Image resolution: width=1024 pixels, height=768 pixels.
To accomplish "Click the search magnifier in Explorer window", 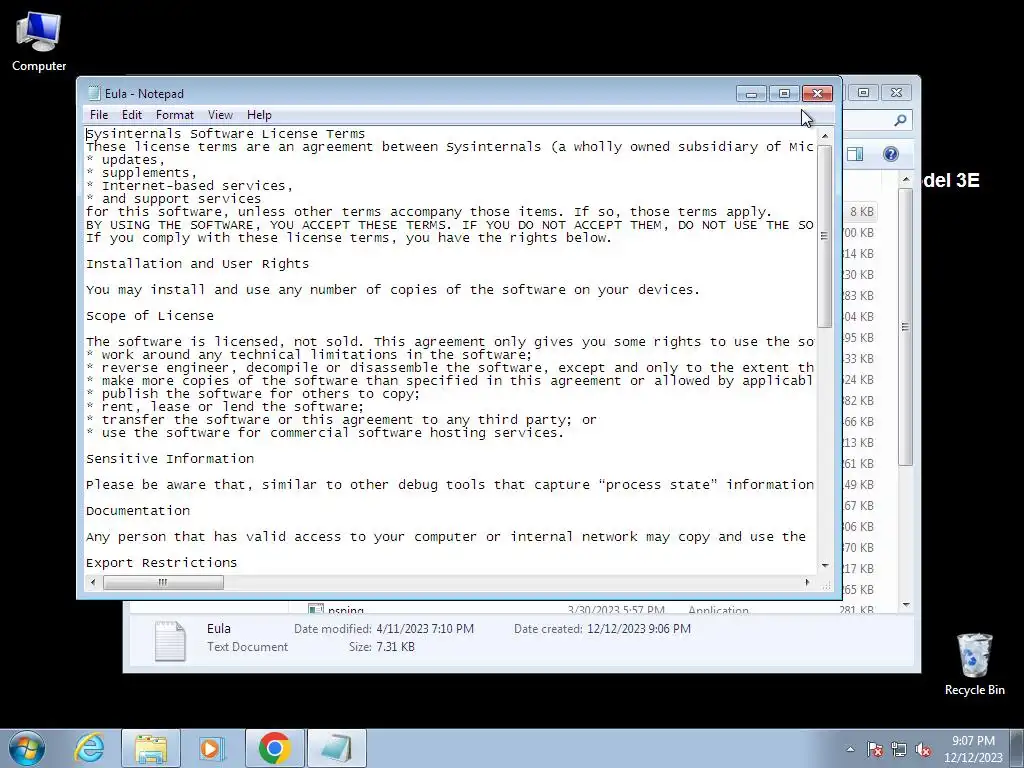I will [x=900, y=120].
